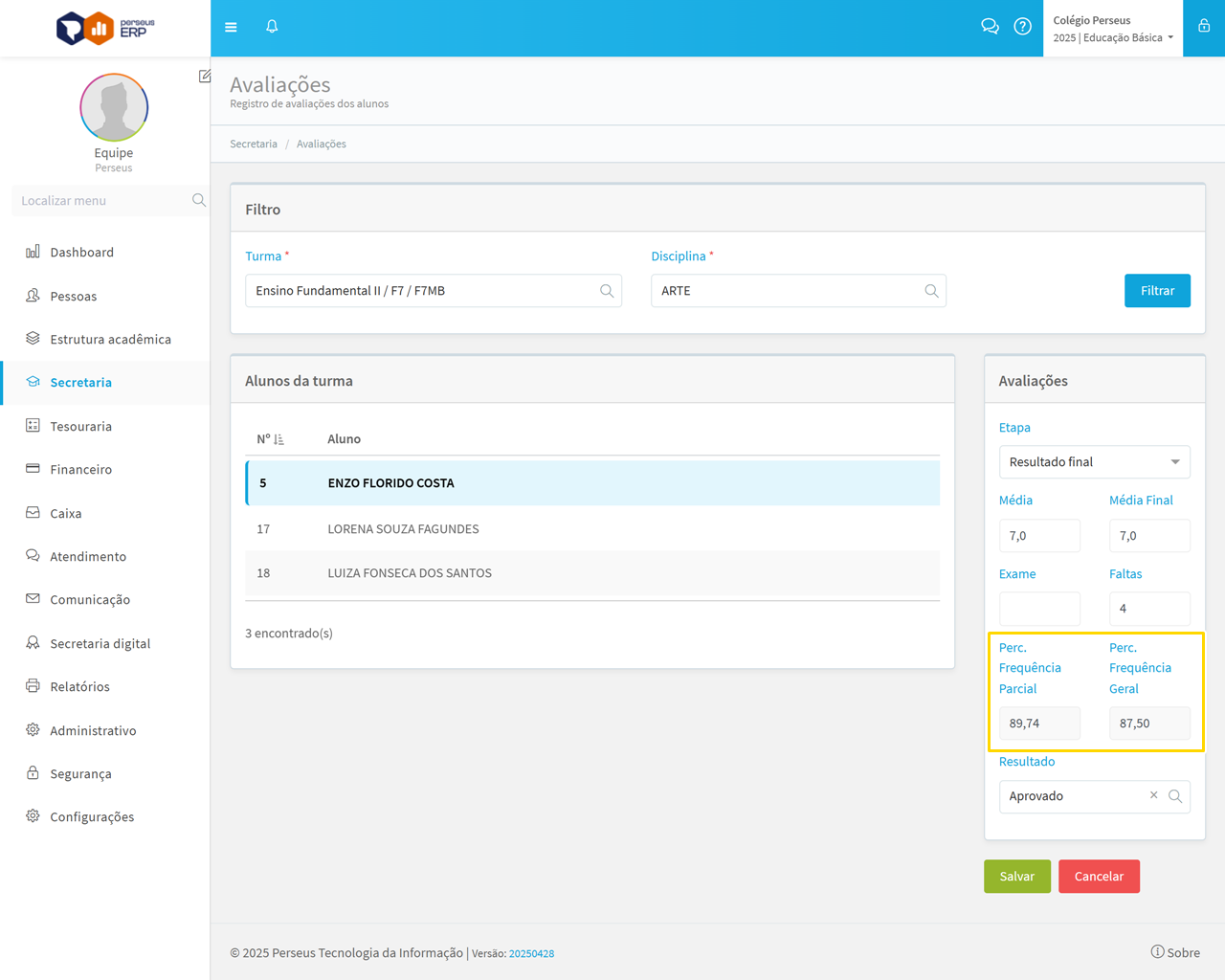The width and height of the screenshot is (1225, 980).
Task: Click the Cancelar button
Action: tap(1098, 877)
